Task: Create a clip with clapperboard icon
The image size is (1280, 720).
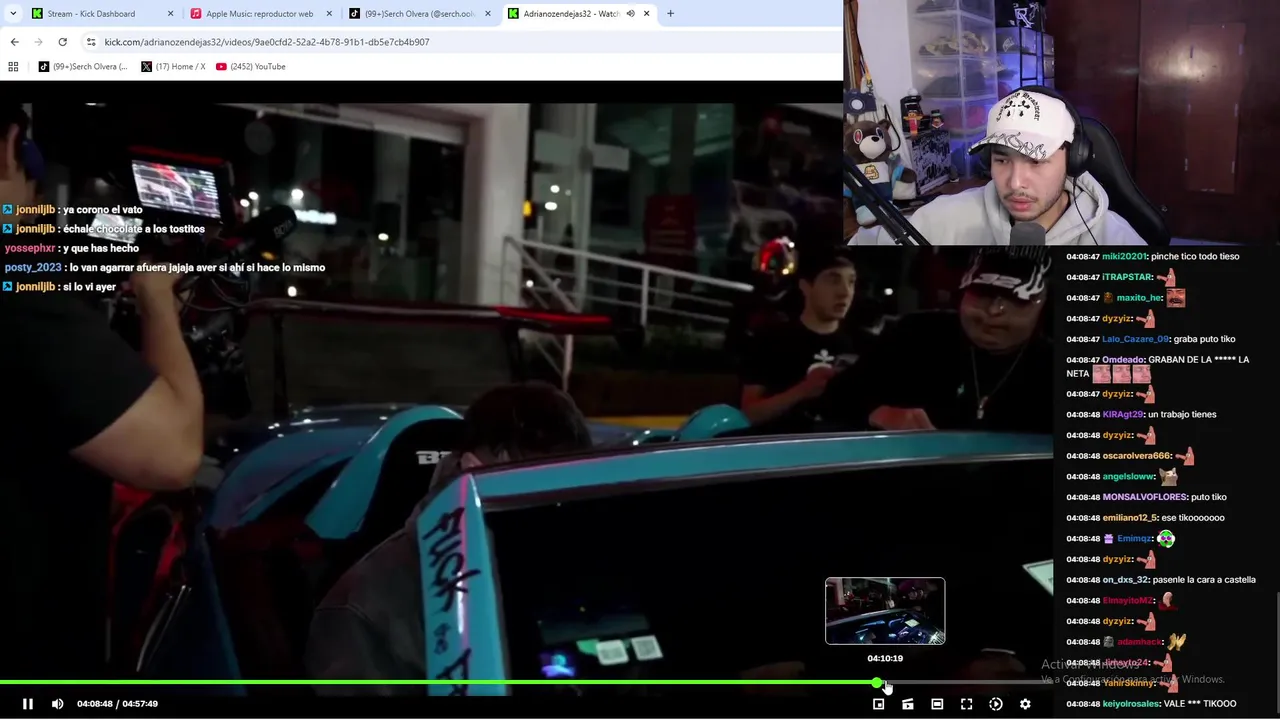Action: pyautogui.click(x=908, y=704)
